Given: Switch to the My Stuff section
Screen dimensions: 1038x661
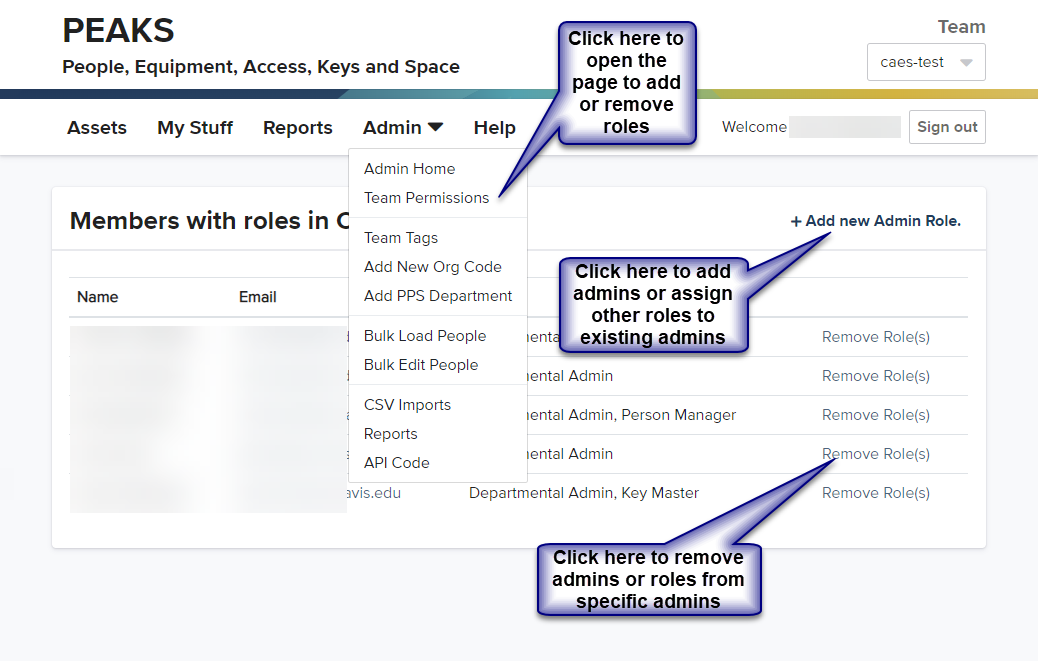Looking at the screenshot, I should [x=194, y=127].
